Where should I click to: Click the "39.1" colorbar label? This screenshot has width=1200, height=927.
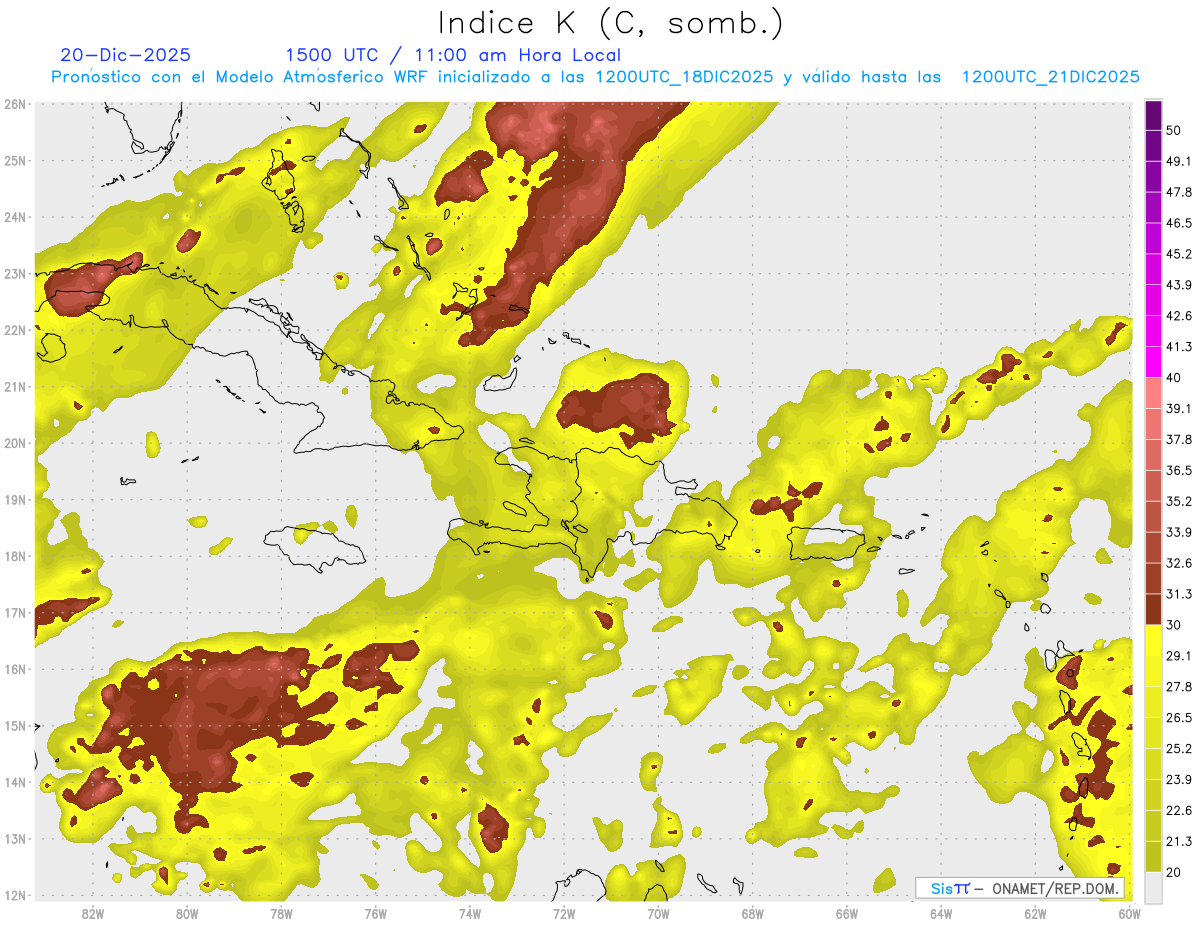click(x=1178, y=408)
